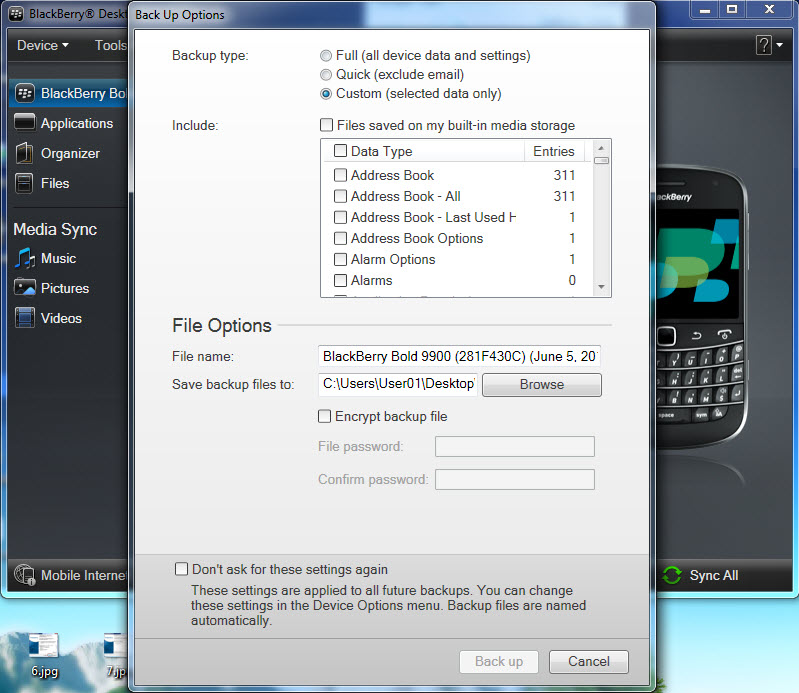
Task: Click the data list scrollbar thumb
Action: click(601, 161)
